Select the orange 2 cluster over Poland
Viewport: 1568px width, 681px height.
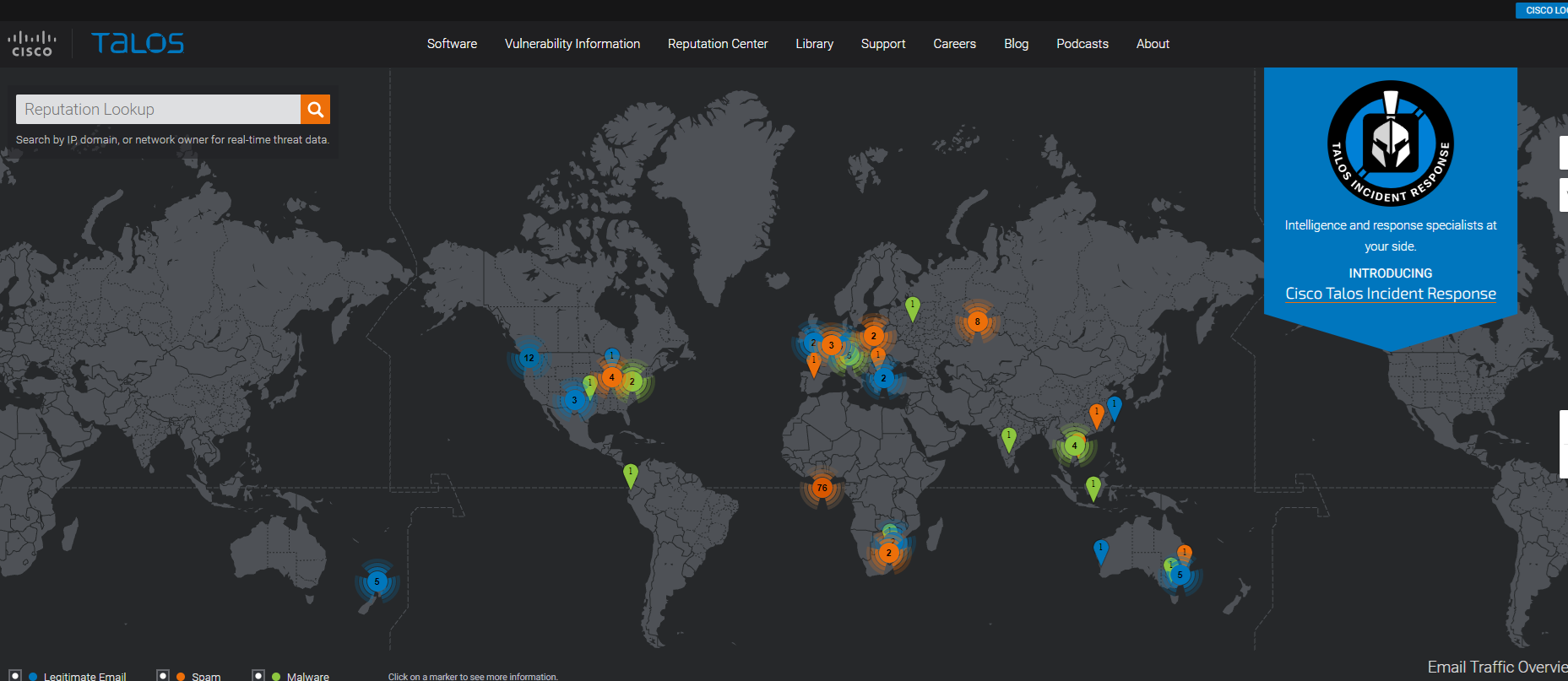[x=873, y=336]
